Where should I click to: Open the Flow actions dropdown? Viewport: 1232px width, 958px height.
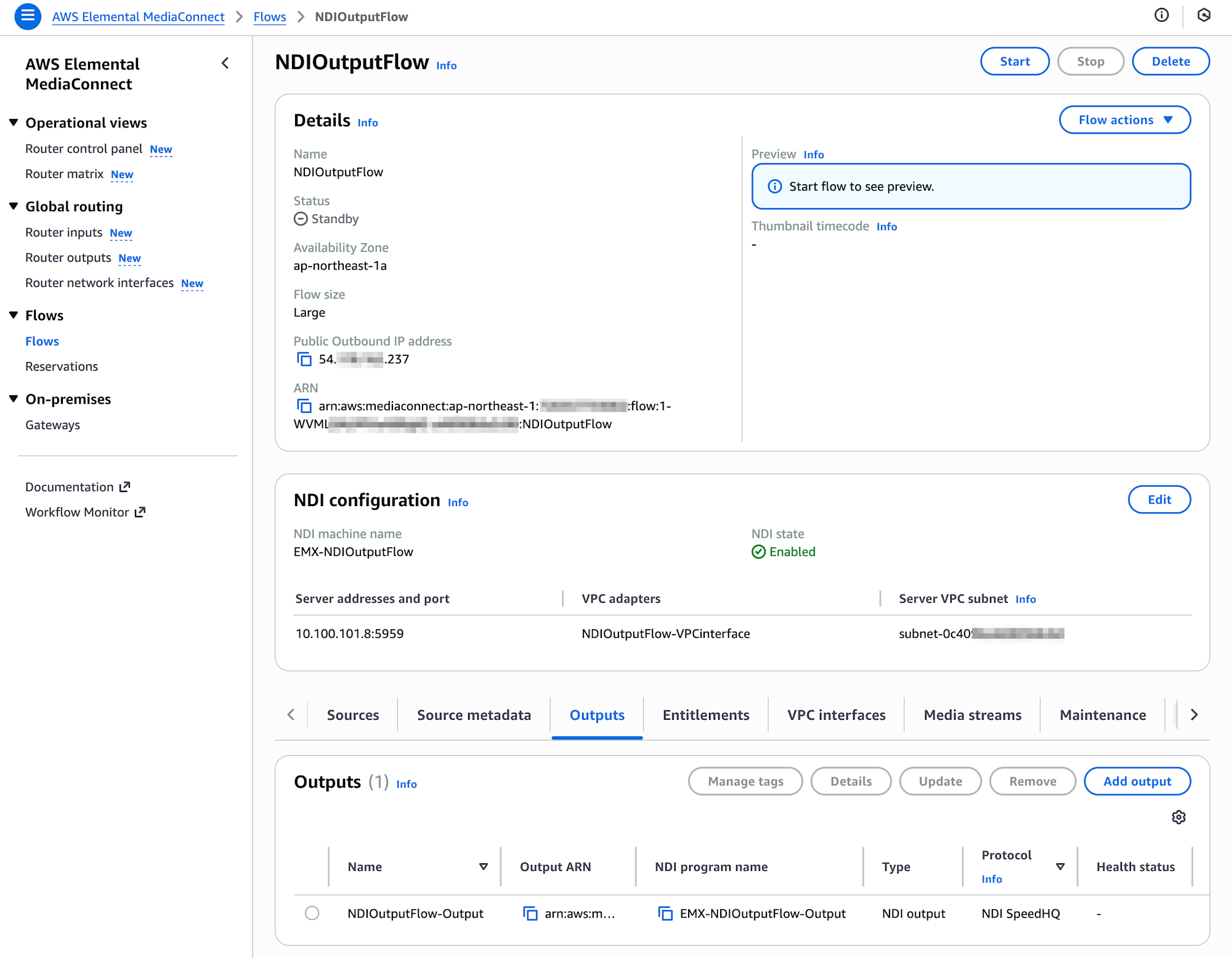pyautogui.click(x=1124, y=120)
